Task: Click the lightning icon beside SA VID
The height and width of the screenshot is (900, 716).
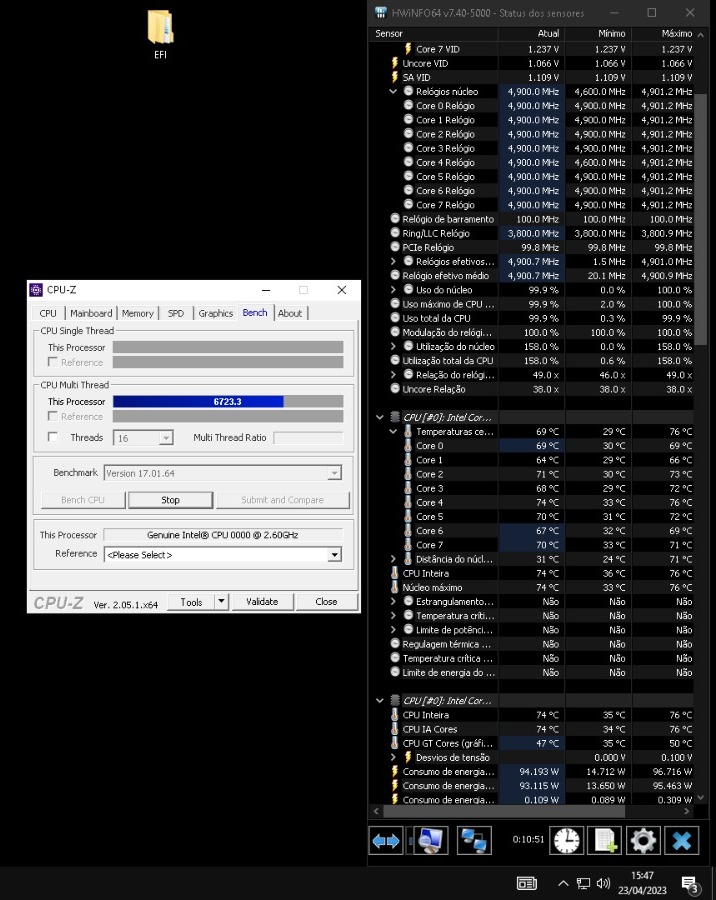Action: 394,77
